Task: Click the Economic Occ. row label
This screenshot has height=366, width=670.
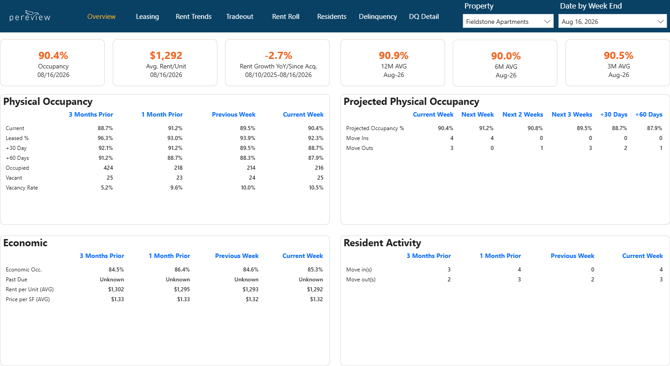Action: 24,269
